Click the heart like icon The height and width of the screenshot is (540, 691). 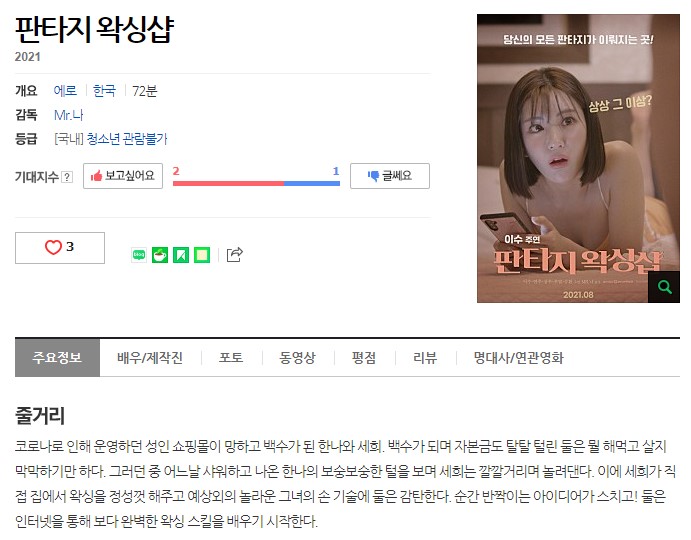tap(53, 247)
